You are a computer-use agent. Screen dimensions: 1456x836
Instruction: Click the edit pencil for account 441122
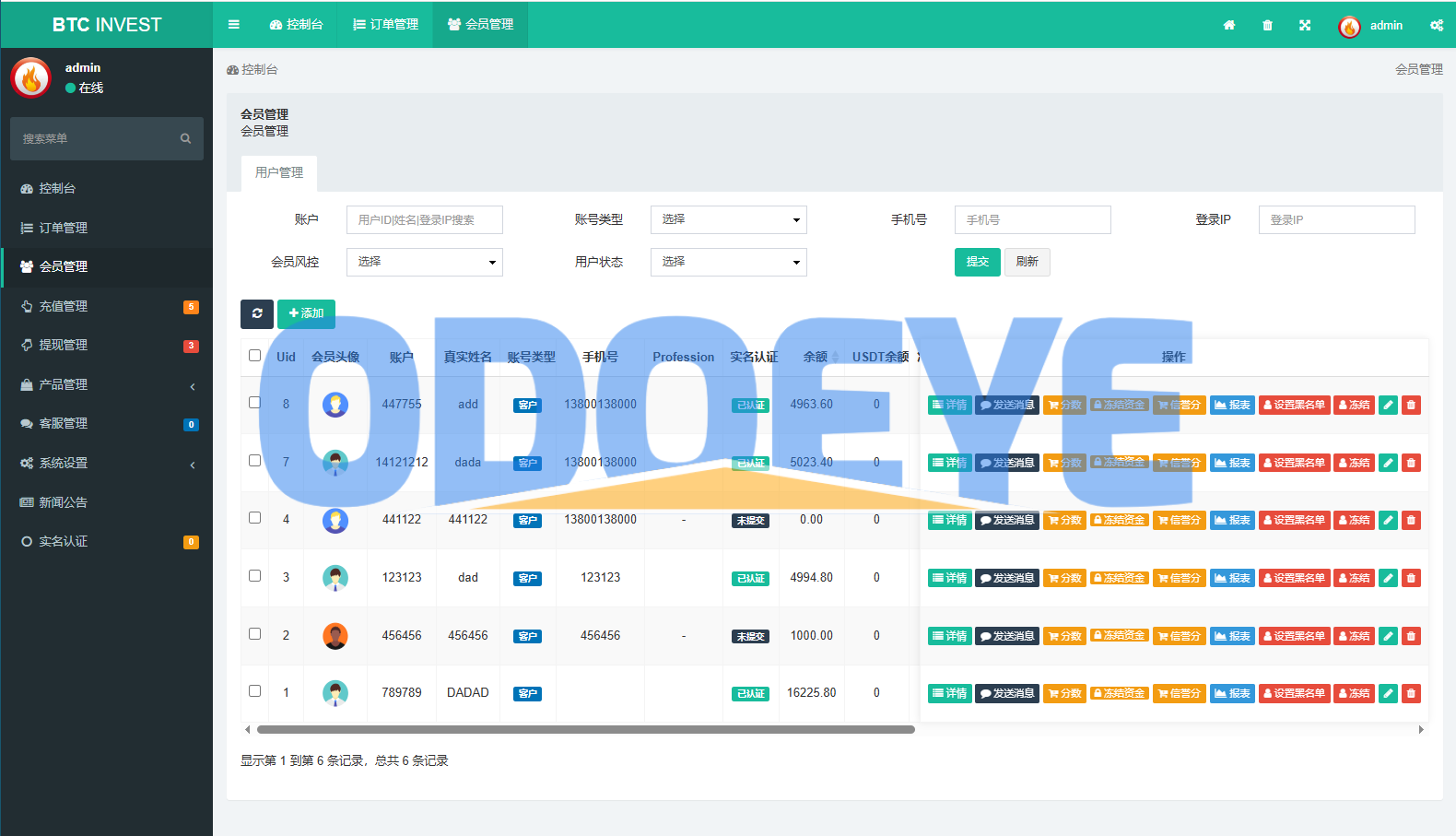[x=1388, y=520]
